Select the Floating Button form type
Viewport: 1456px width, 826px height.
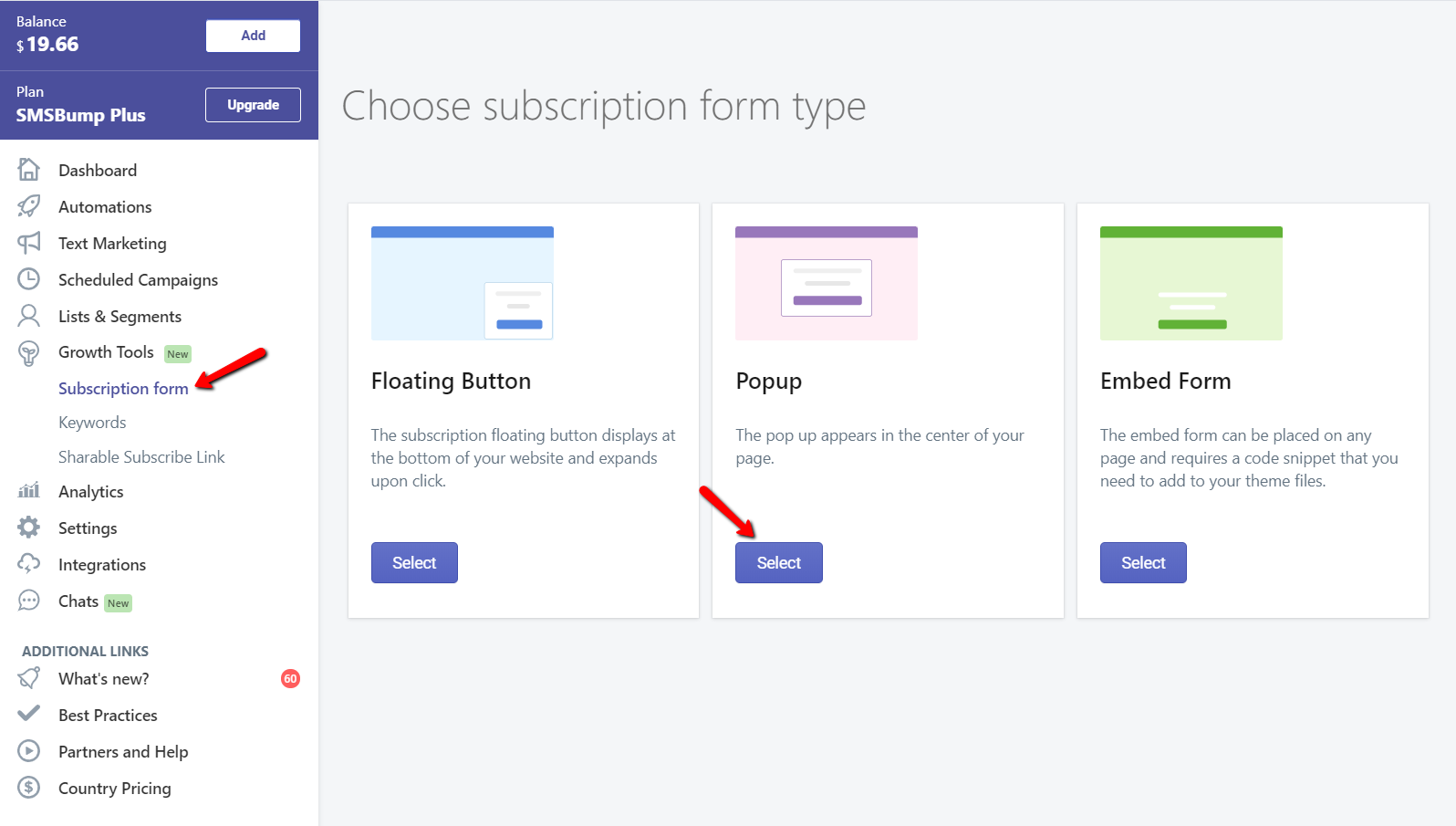414,563
